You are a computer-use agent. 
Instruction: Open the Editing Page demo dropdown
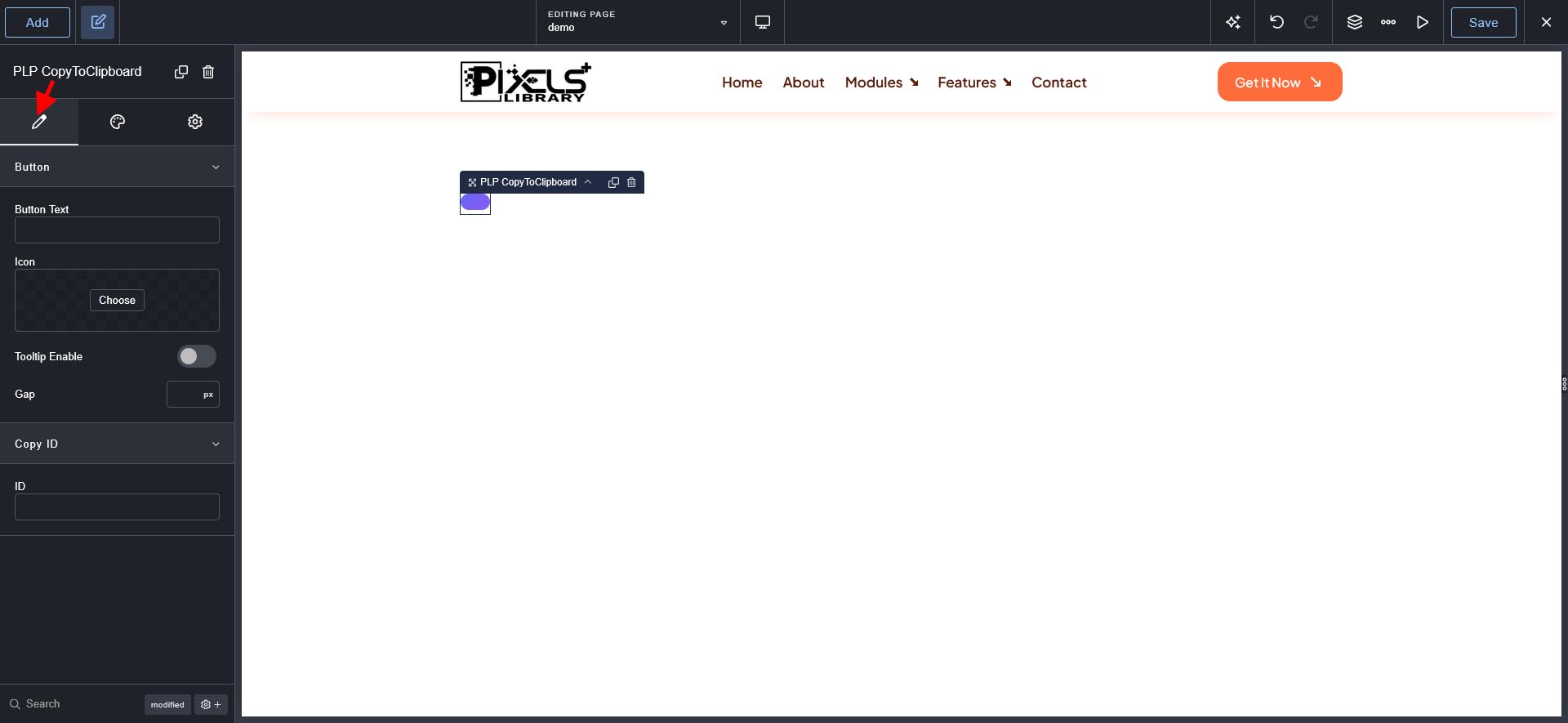638,22
